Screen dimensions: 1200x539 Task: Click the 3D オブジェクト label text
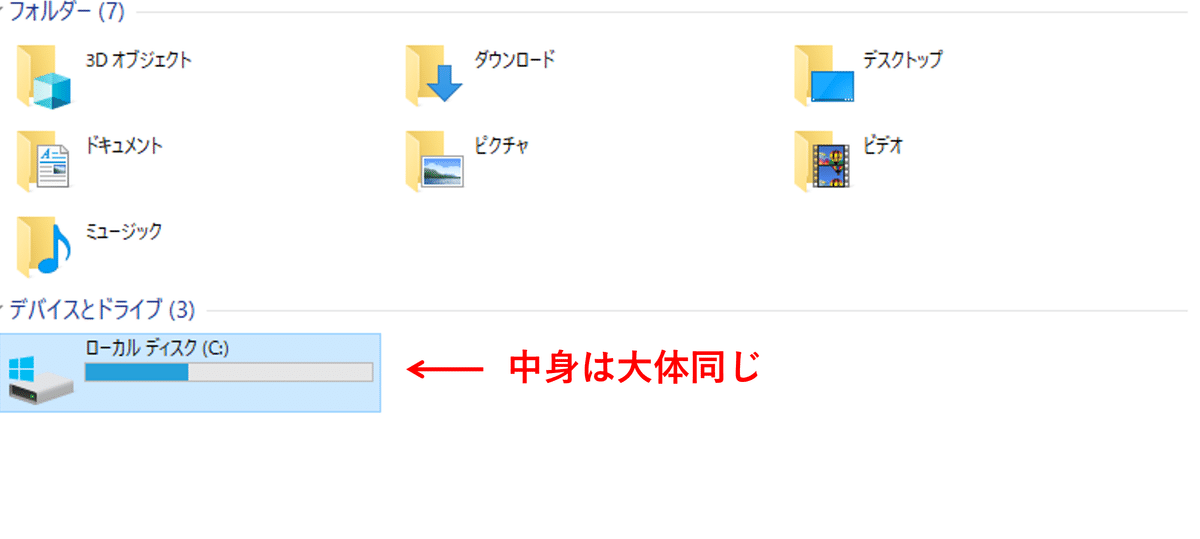tap(138, 60)
